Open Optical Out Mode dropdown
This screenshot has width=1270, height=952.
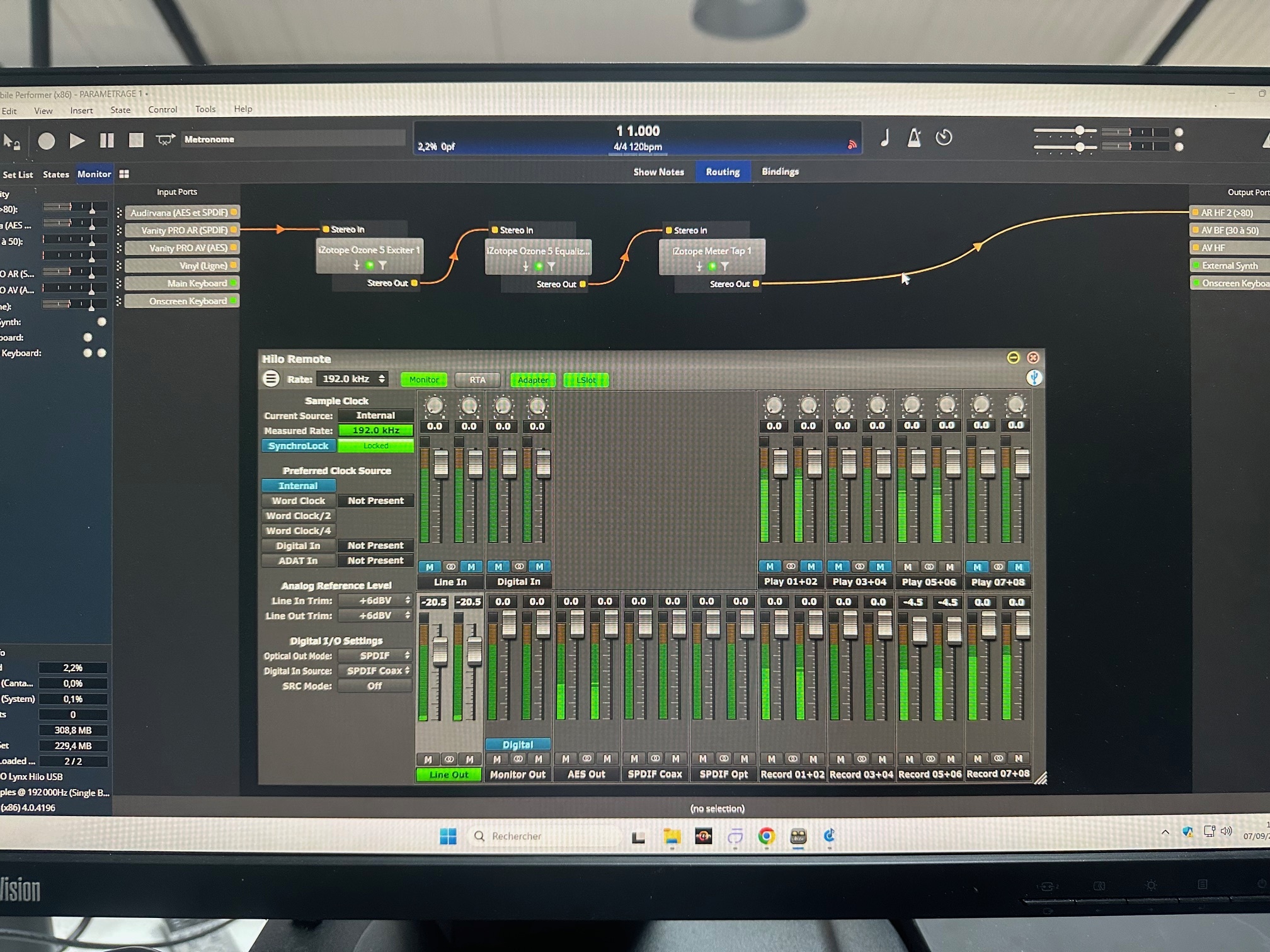[x=375, y=655]
